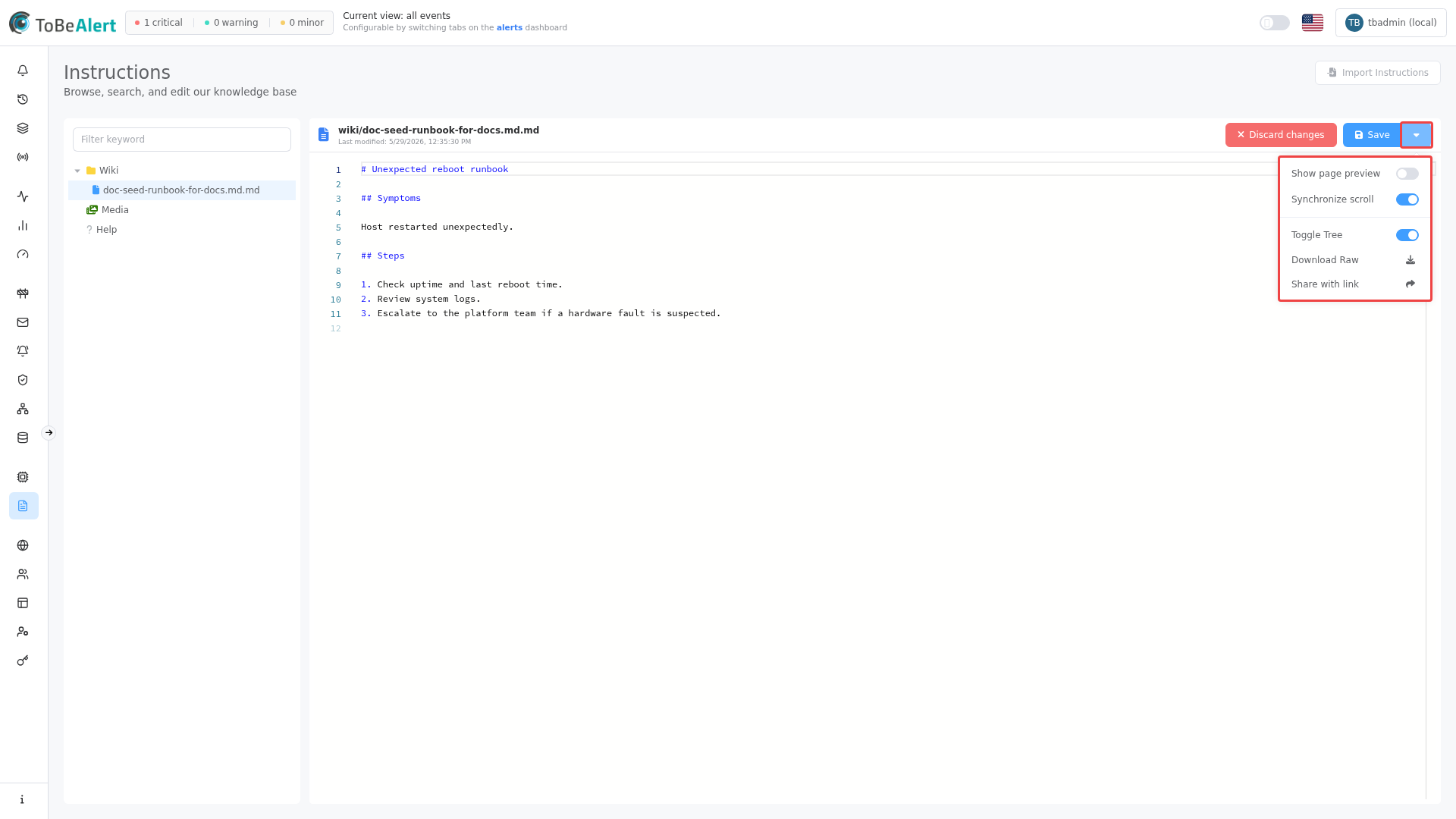Open the bar chart sidebar icon

click(x=23, y=225)
